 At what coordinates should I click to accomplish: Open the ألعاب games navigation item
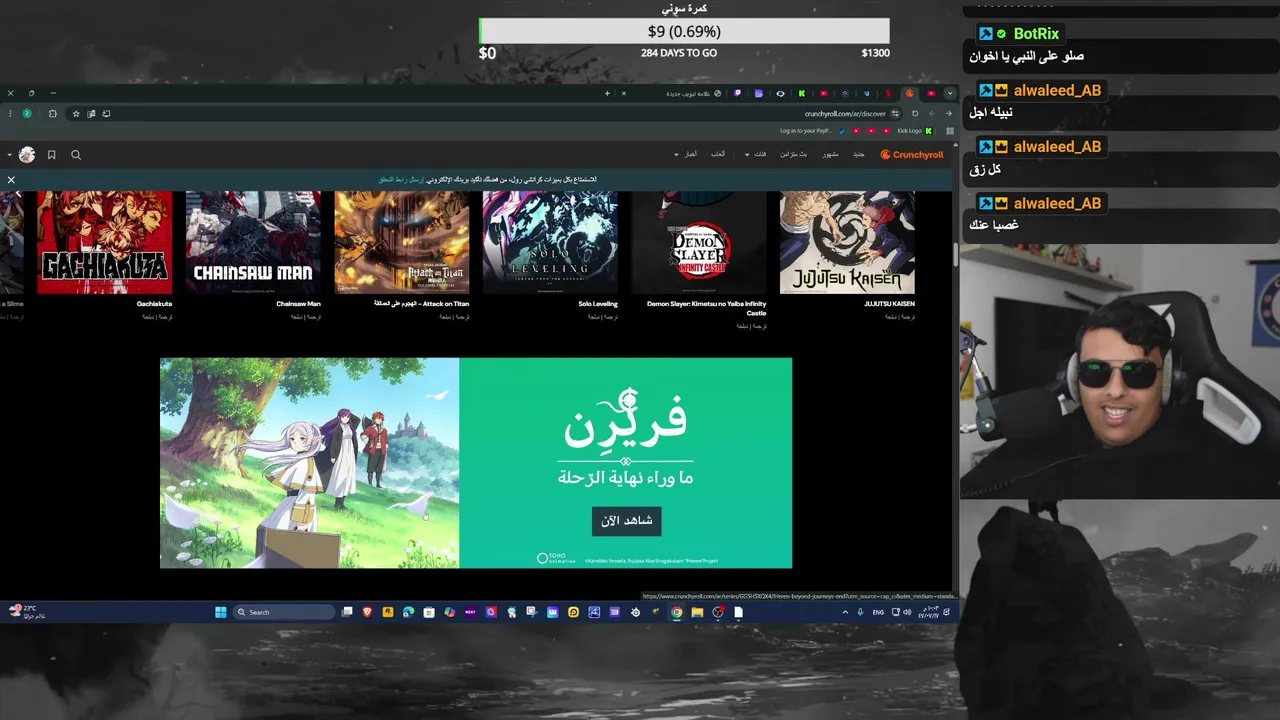[717, 154]
